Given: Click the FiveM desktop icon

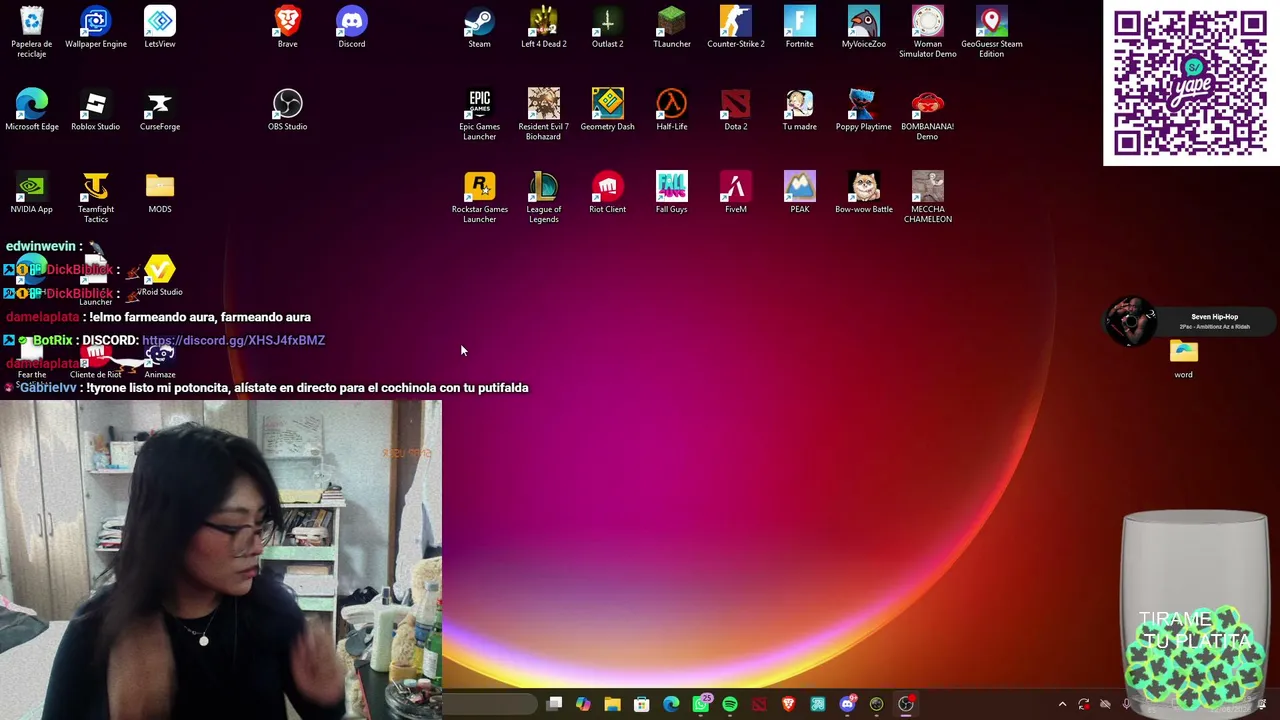Looking at the screenshot, I should click(736, 193).
